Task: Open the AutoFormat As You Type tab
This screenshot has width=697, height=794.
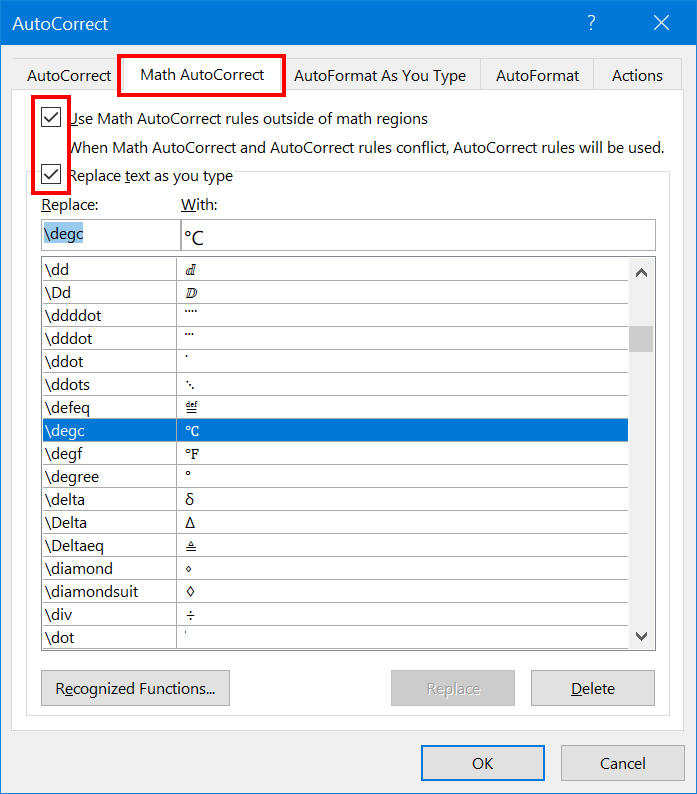Action: point(380,75)
